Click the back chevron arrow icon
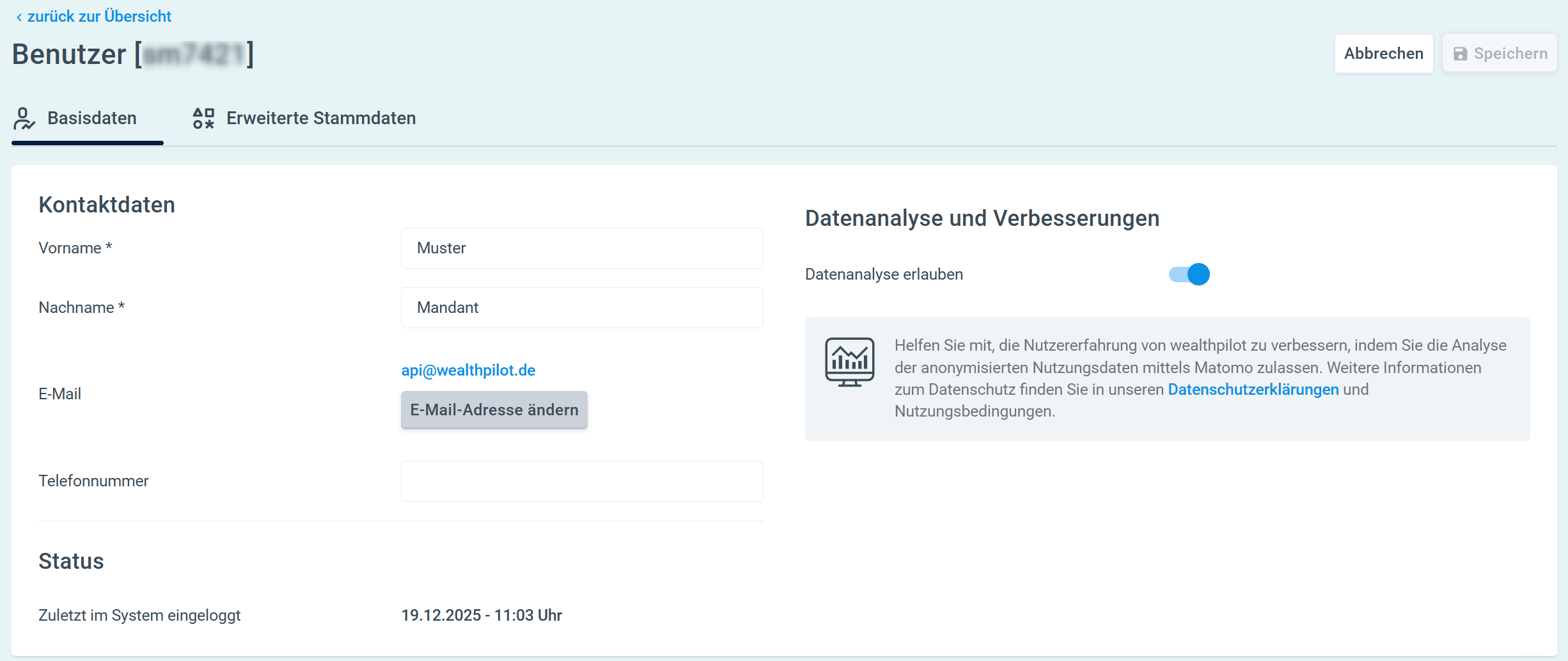 pos(19,17)
